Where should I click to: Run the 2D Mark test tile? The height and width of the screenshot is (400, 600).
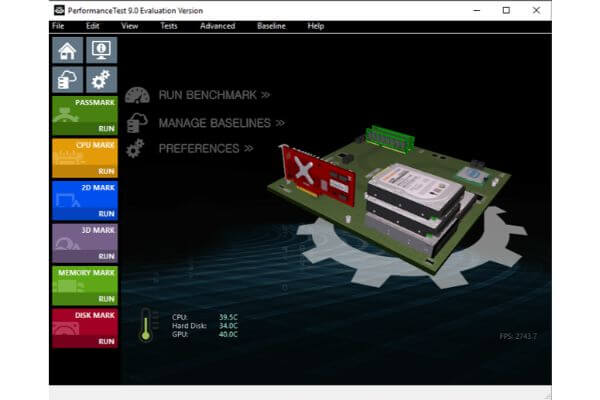click(85, 201)
